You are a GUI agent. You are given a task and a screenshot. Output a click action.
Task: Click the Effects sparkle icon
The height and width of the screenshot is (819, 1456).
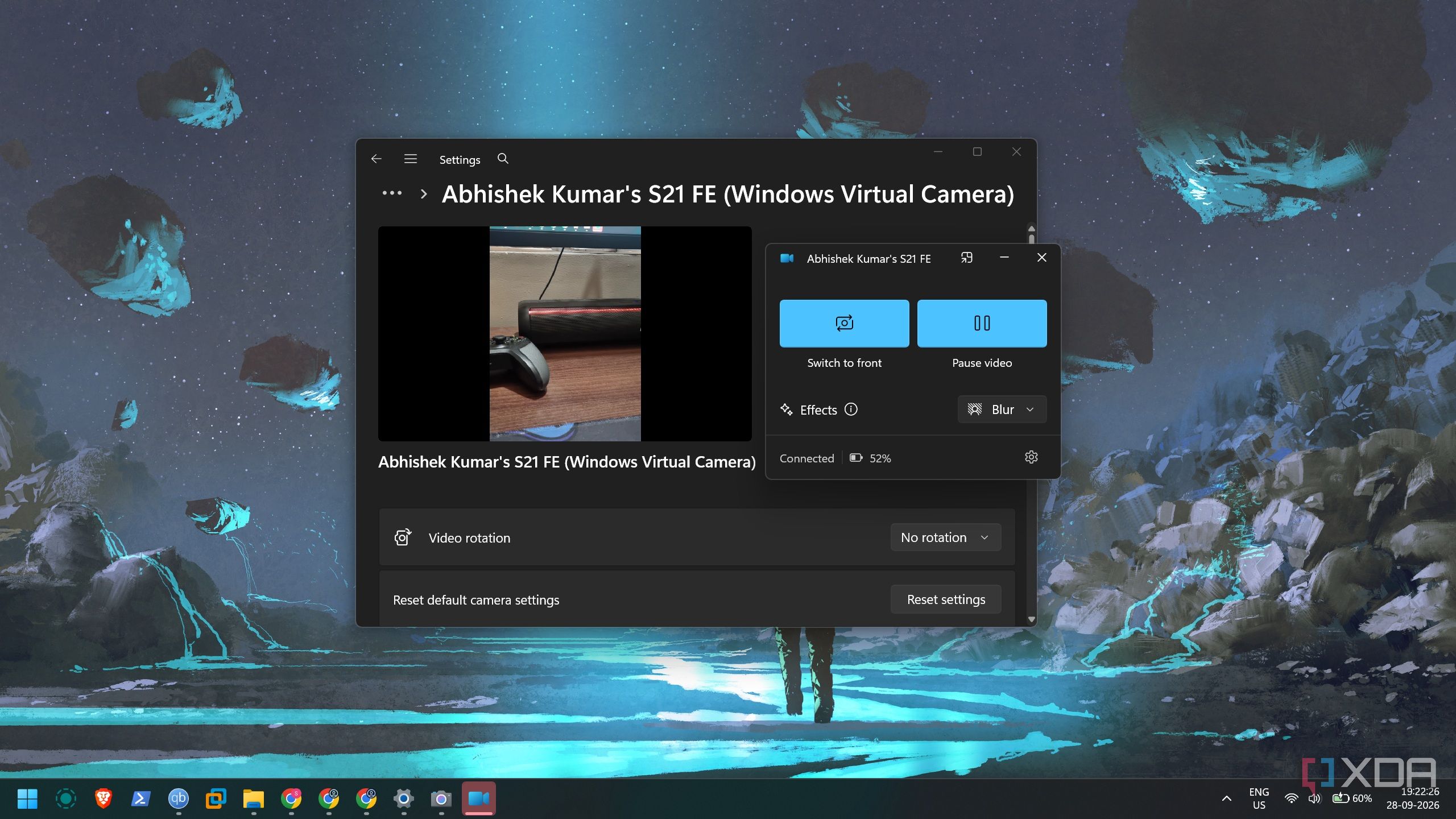click(x=787, y=409)
